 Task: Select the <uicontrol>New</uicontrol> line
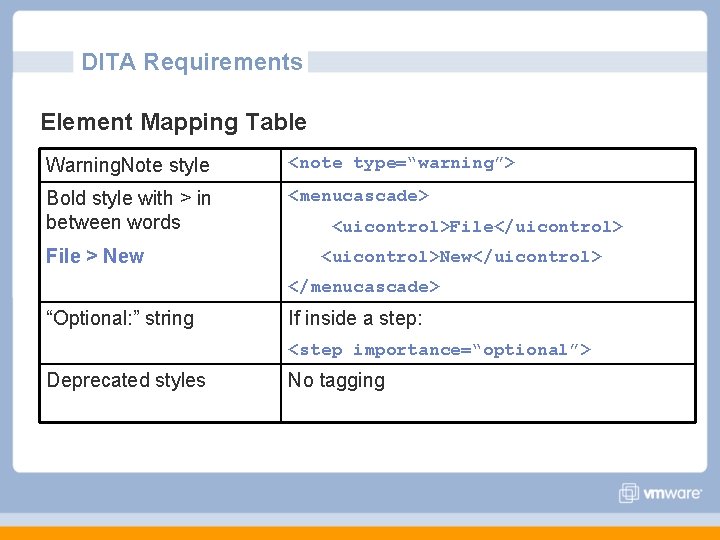(461, 257)
